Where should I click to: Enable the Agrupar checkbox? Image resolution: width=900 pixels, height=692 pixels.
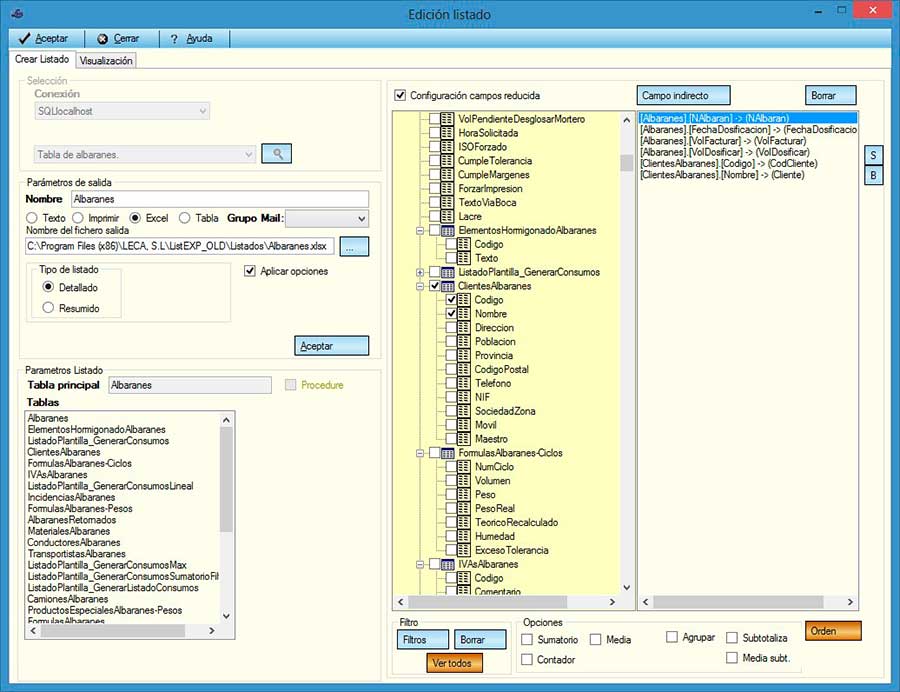tap(672, 637)
